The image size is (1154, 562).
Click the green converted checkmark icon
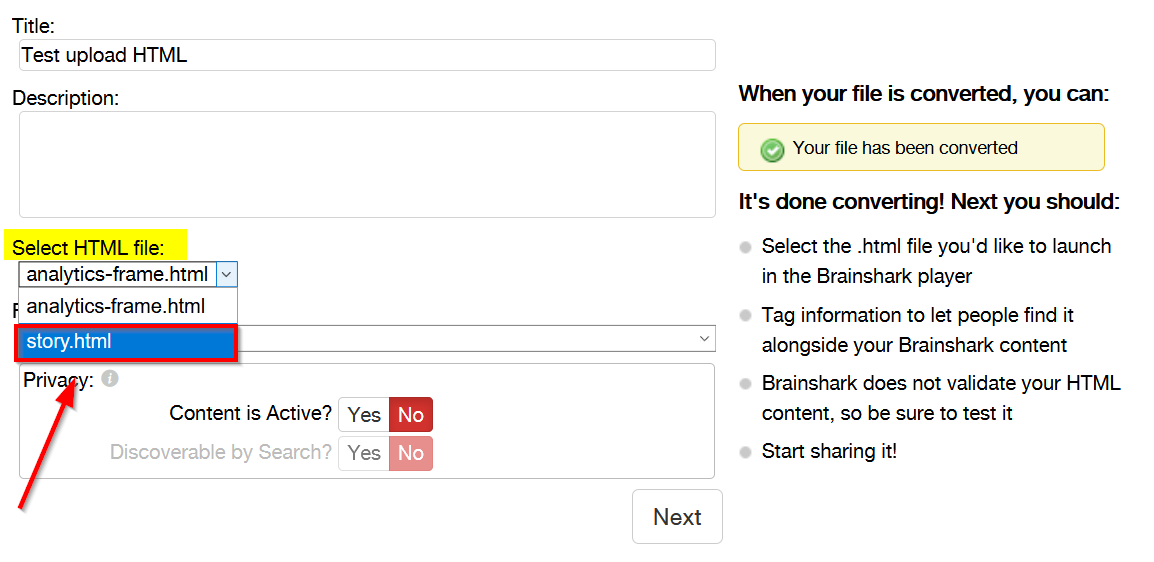[772, 150]
